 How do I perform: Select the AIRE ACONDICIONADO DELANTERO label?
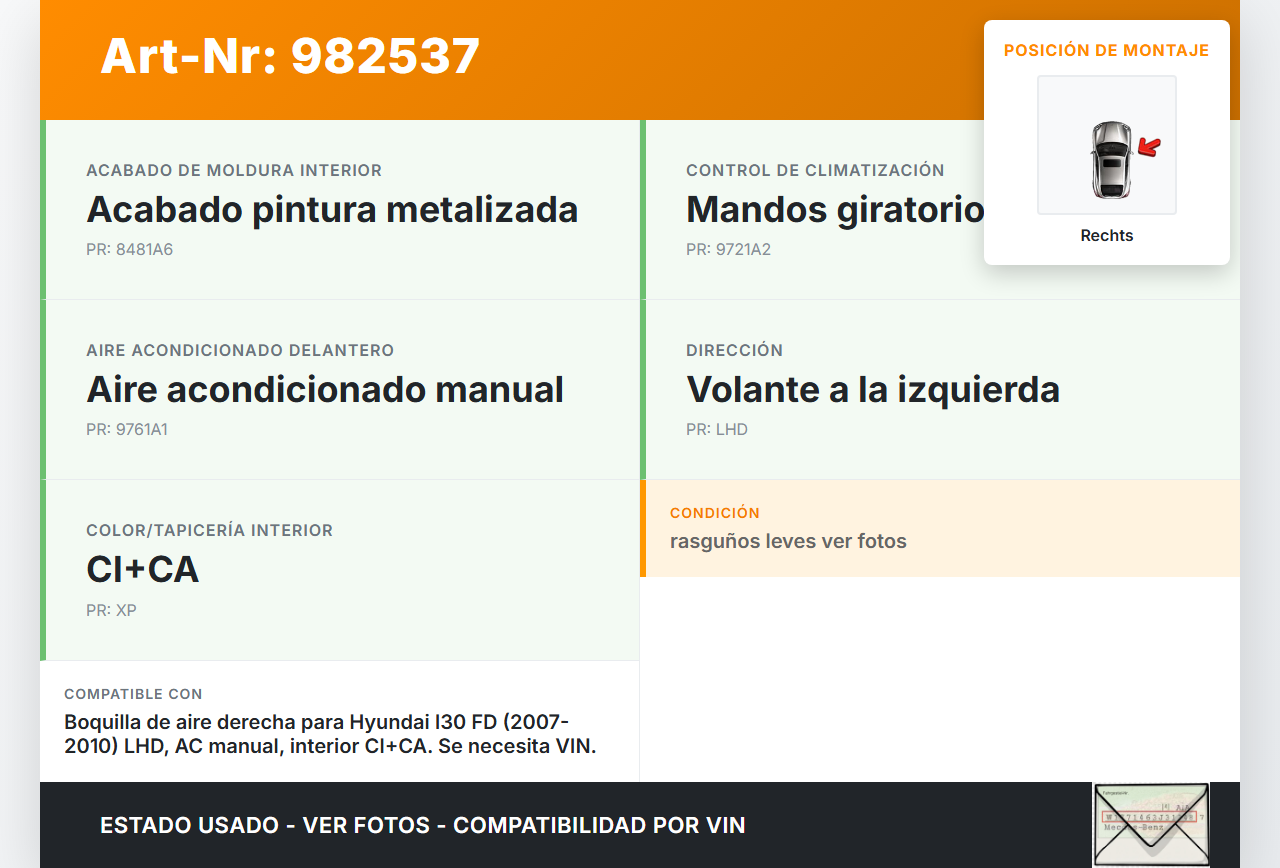(x=240, y=351)
